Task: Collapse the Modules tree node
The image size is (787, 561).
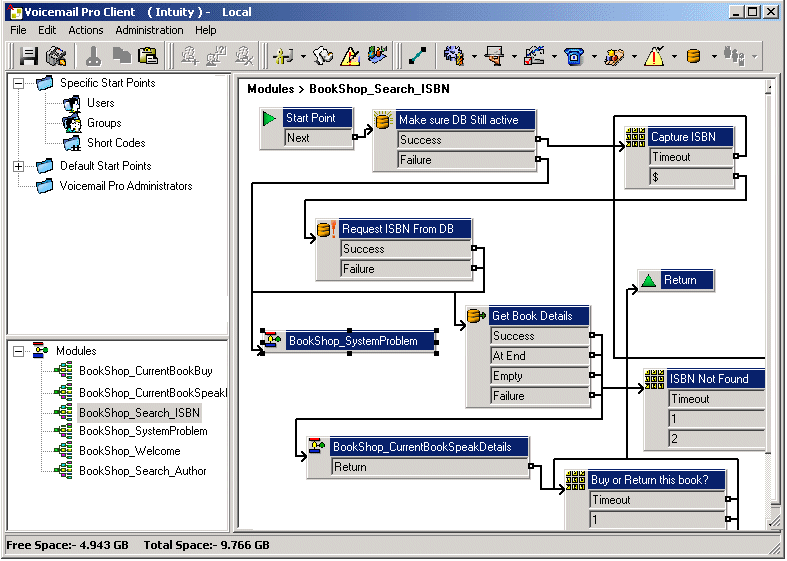Action: pos(19,351)
